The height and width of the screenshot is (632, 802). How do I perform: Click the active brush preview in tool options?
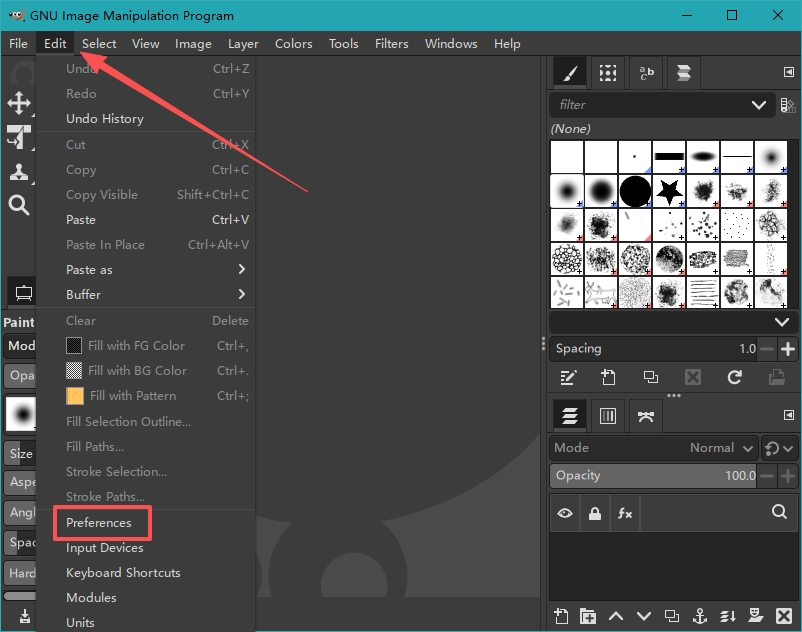(x=20, y=413)
